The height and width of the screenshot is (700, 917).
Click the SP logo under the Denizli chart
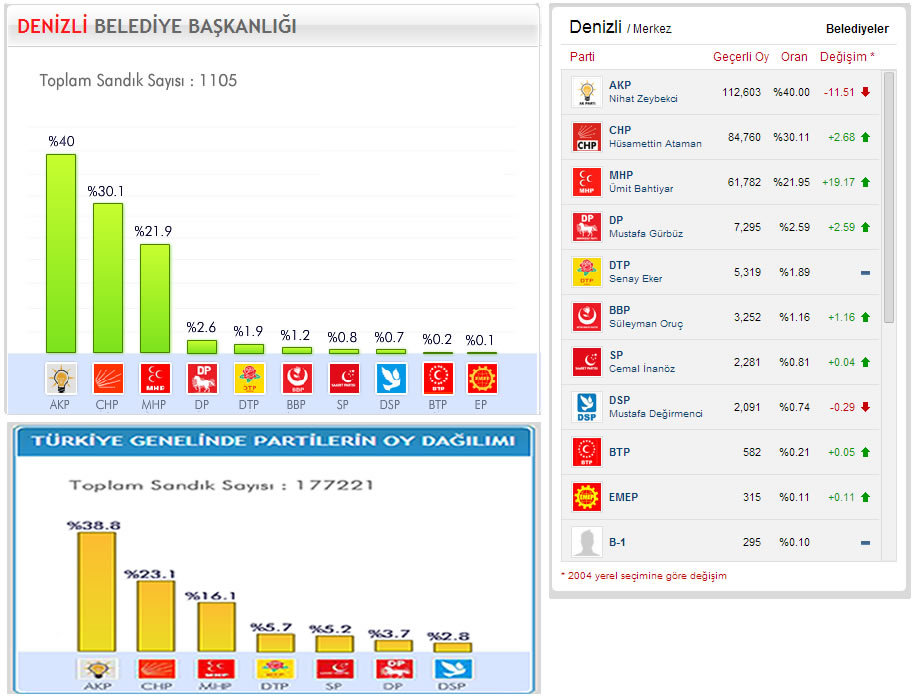tap(344, 378)
